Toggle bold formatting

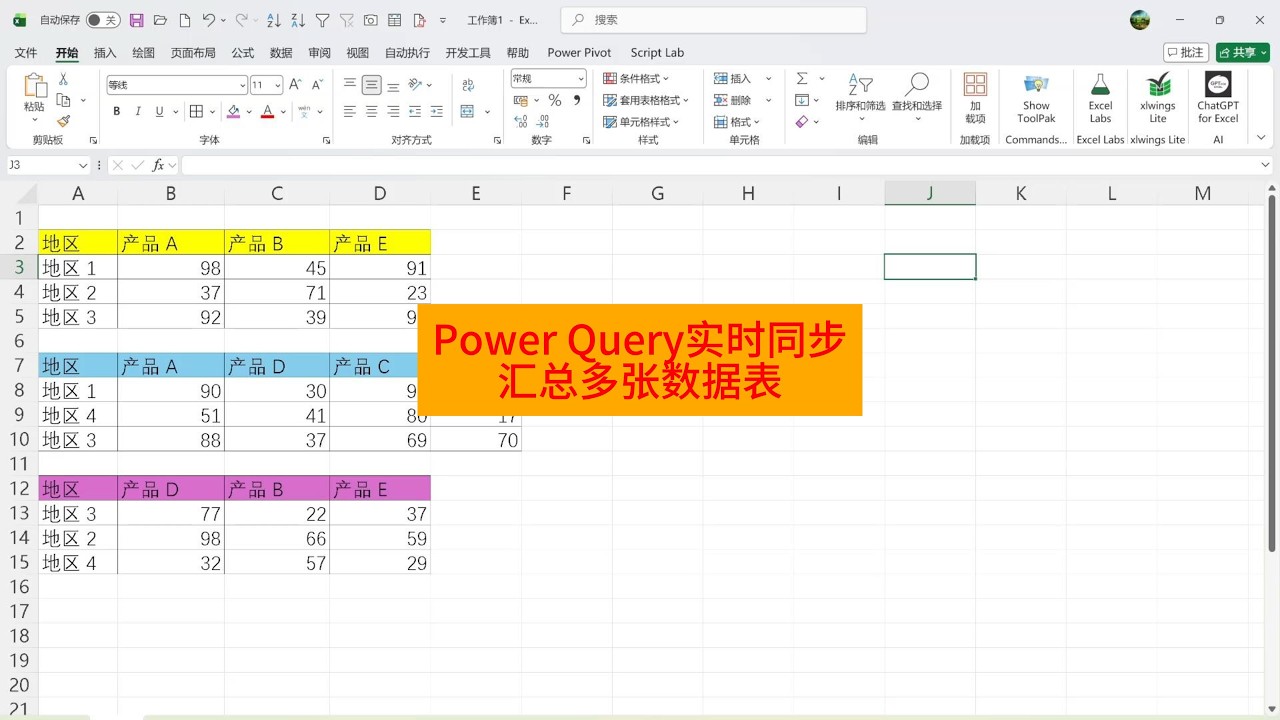(117, 111)
